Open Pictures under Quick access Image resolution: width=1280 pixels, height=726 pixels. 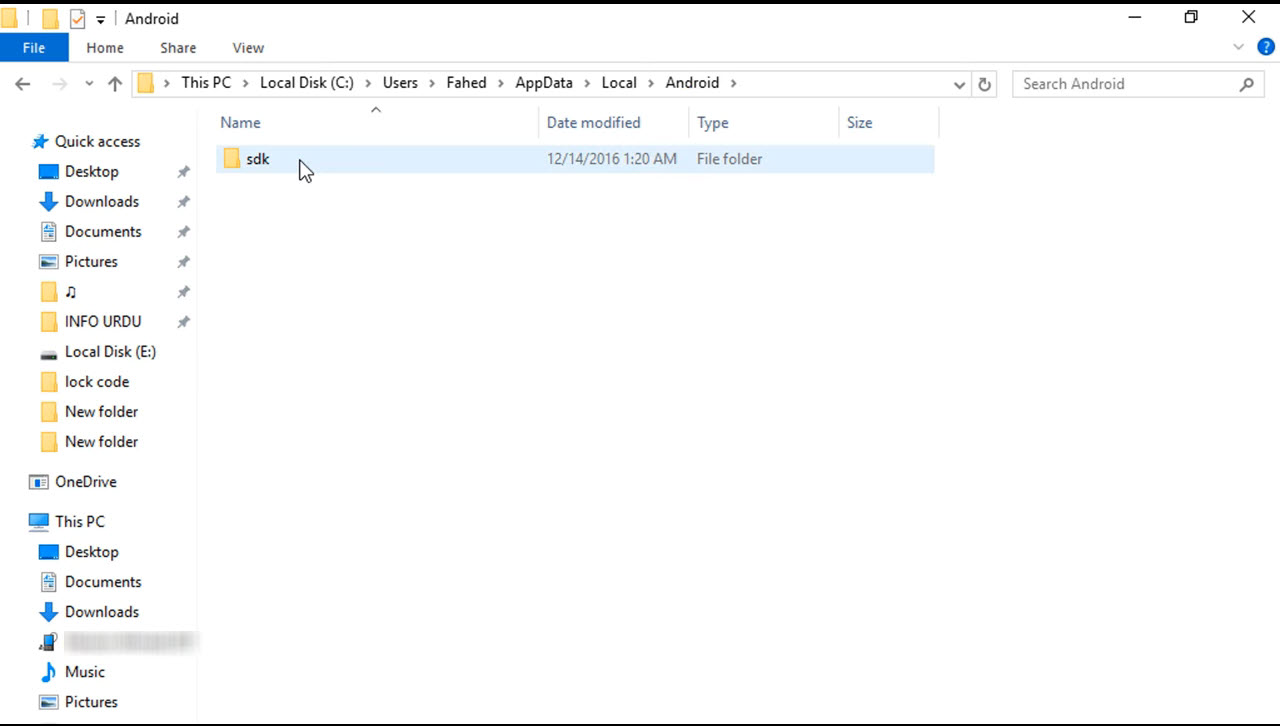pyautogui.click(x=91, y=262)
